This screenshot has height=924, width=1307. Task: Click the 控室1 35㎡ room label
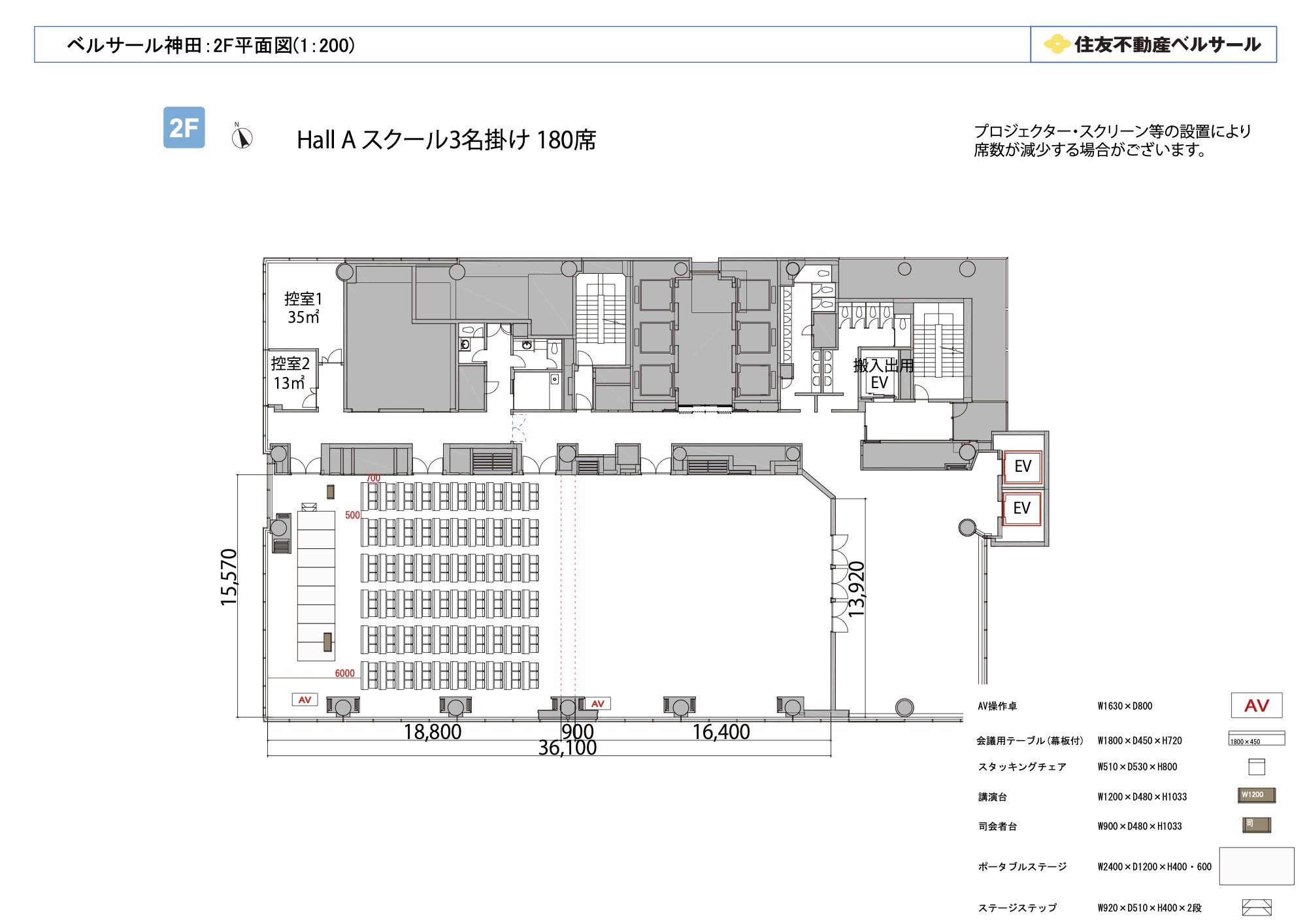303,308
